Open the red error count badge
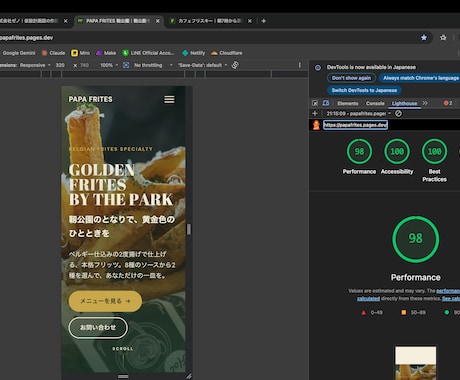 (x=448, y=103)
